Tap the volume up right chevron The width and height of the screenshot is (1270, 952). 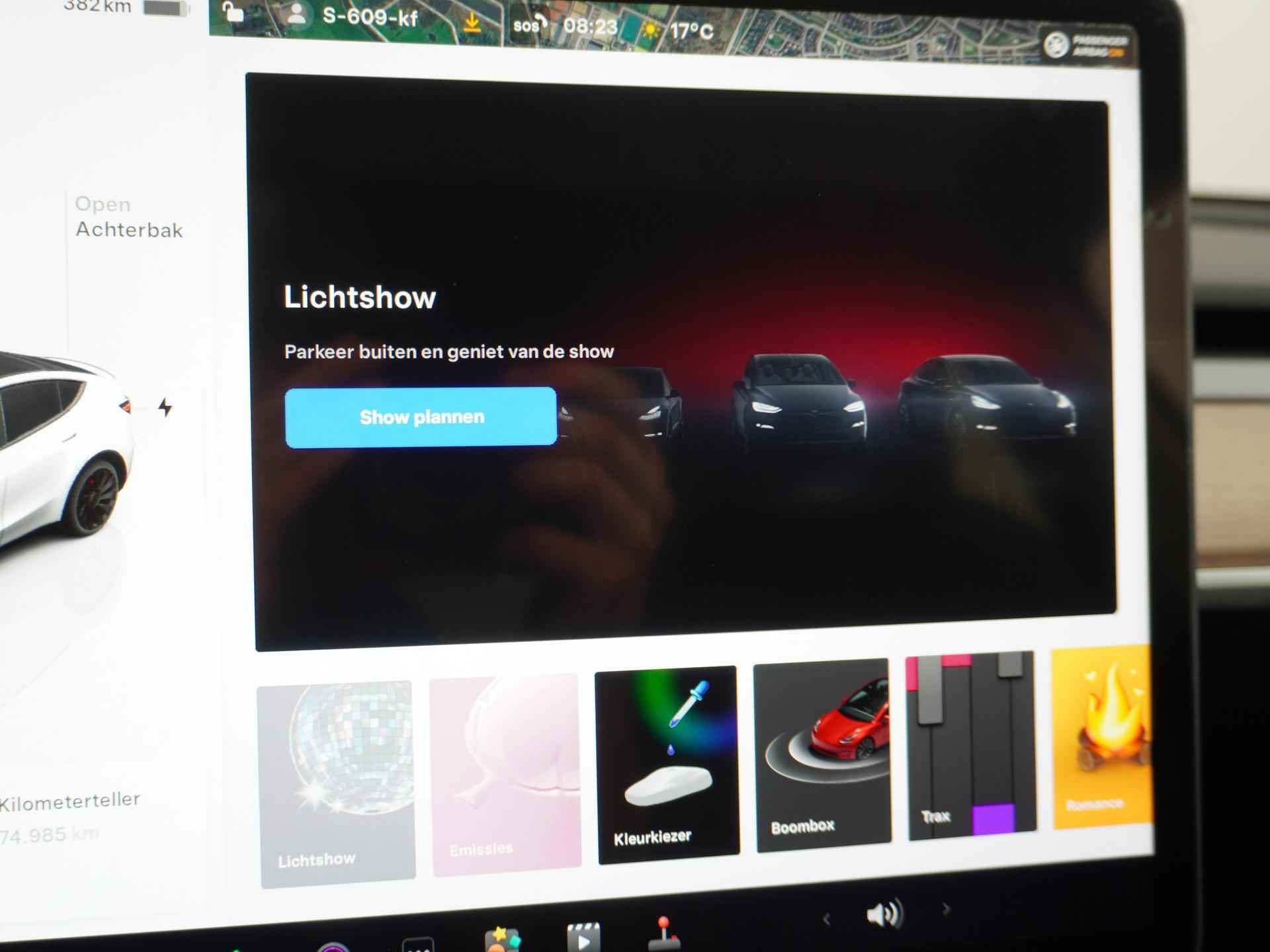point(946,910)
